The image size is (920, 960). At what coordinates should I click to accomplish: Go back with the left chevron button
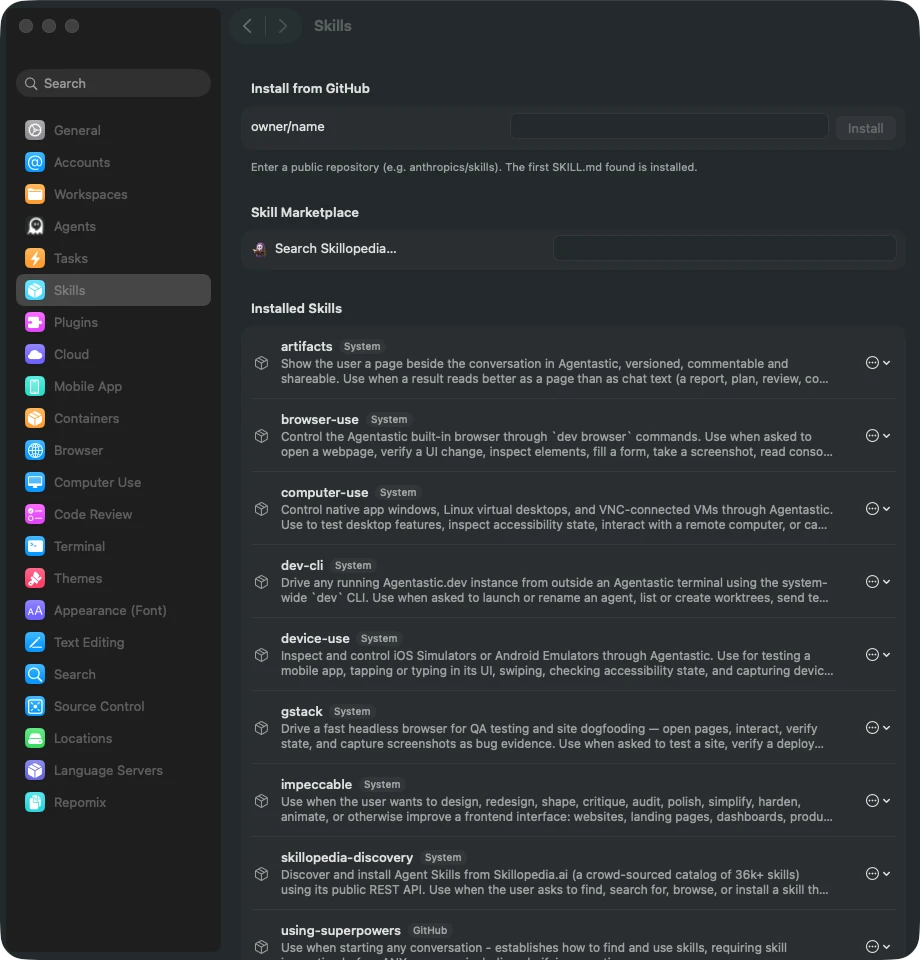(247, 26)
